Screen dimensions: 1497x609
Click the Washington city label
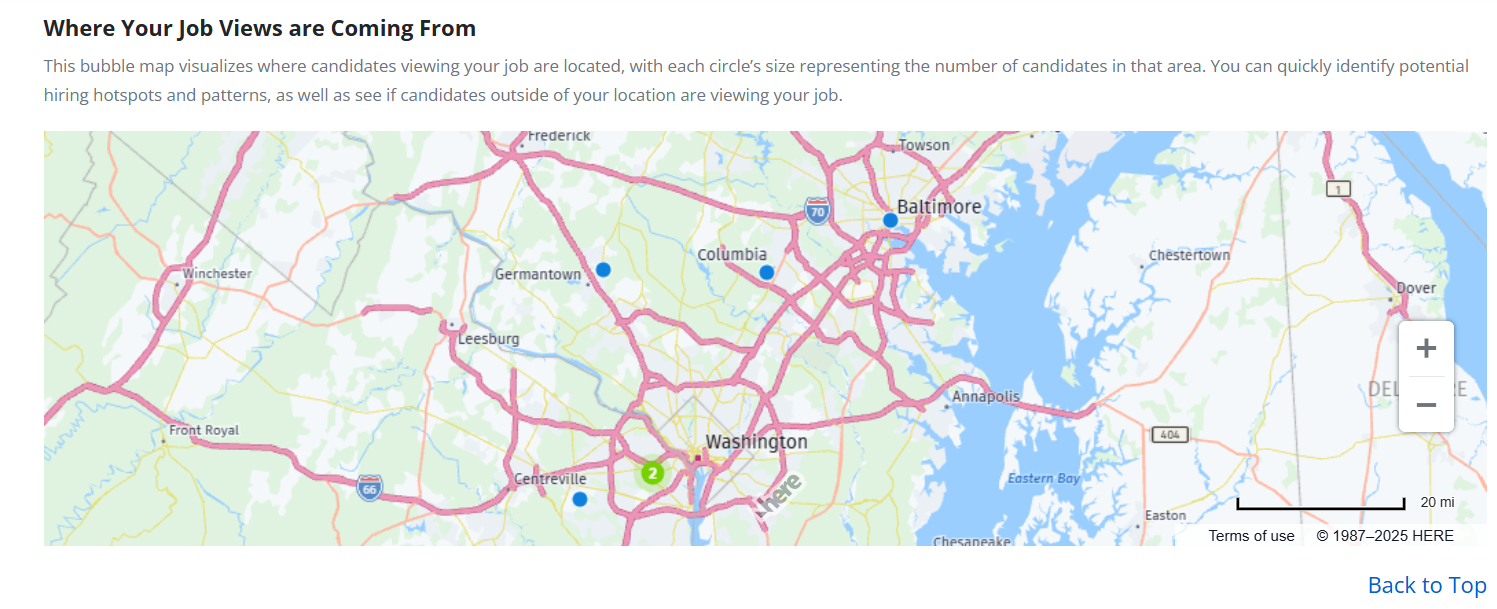[x=757, y=441]
